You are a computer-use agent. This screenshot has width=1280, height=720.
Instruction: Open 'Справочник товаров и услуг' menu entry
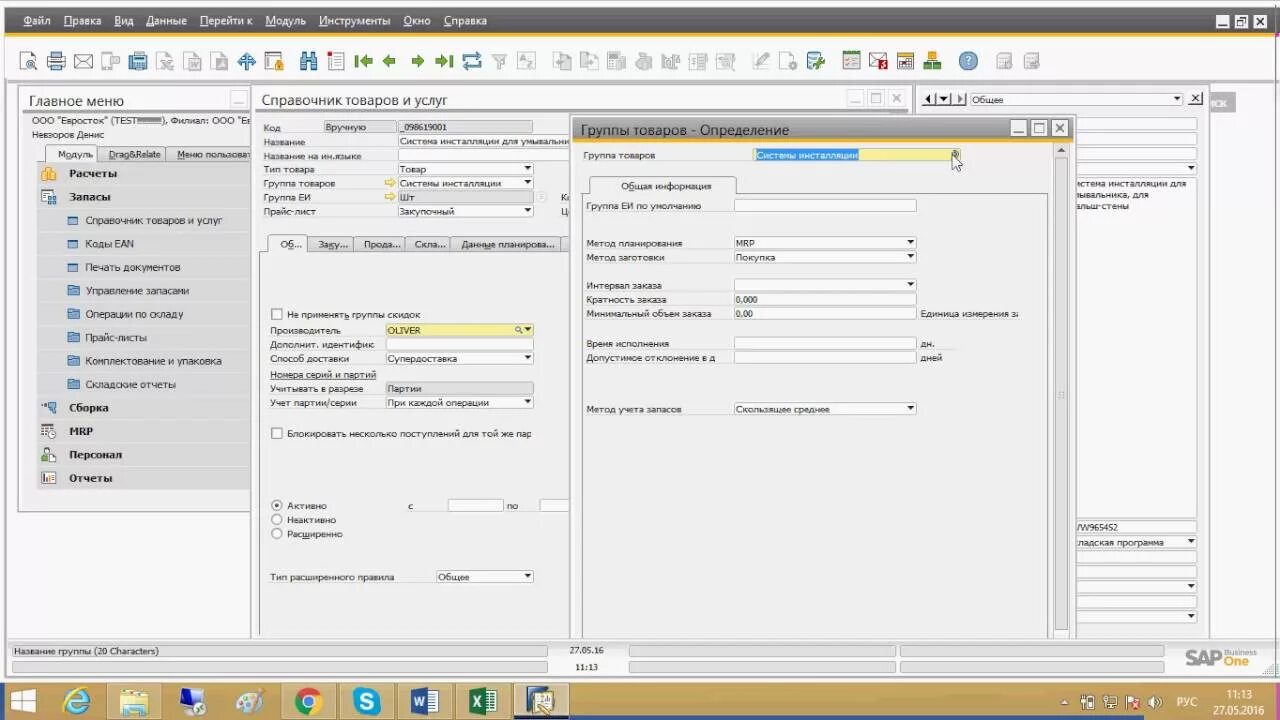[x=153, y=220]
